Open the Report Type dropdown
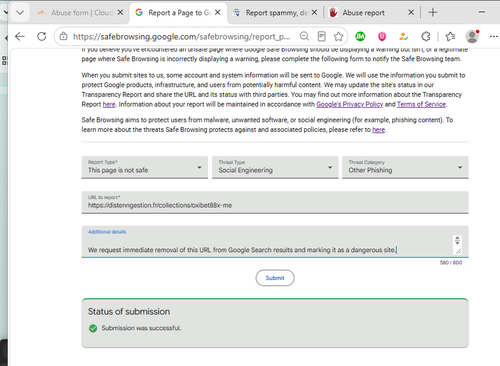 pos(145,167)
